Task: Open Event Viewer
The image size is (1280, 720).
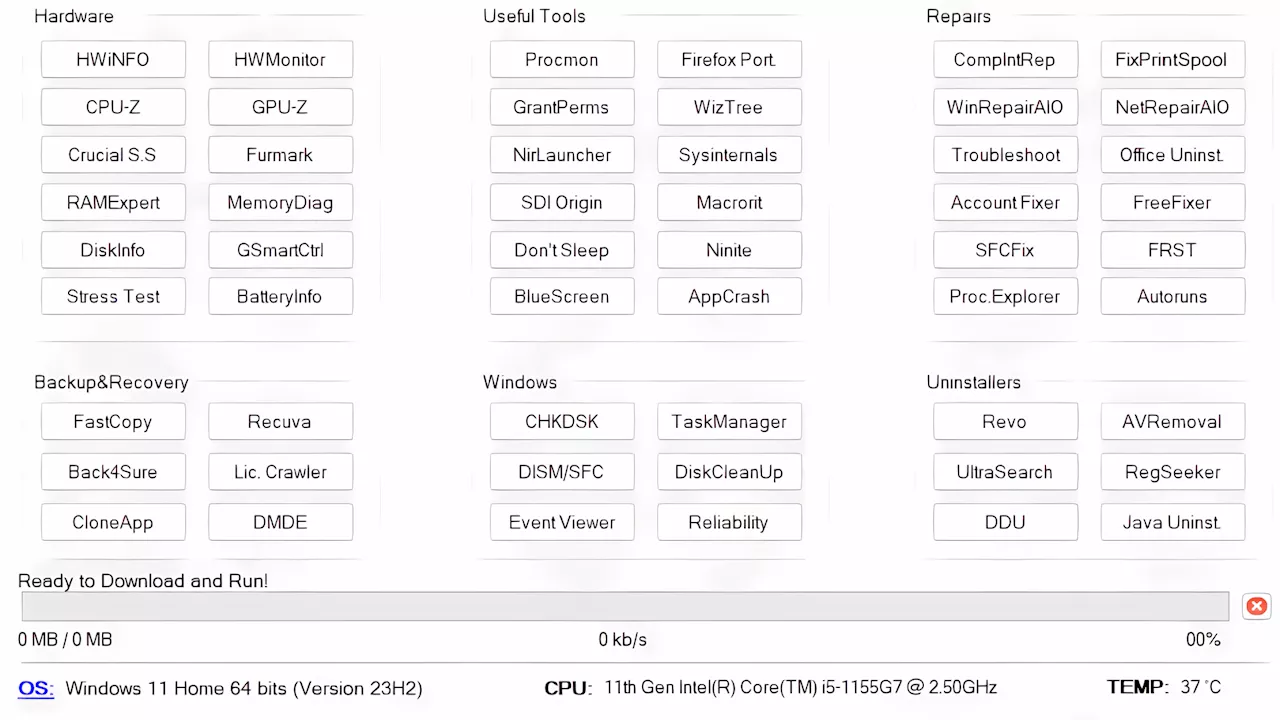Action: point(562,522)
